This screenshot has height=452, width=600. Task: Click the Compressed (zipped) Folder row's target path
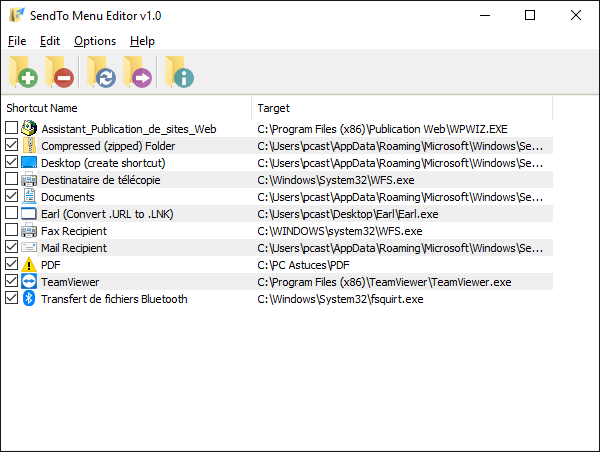click(400, 146)
